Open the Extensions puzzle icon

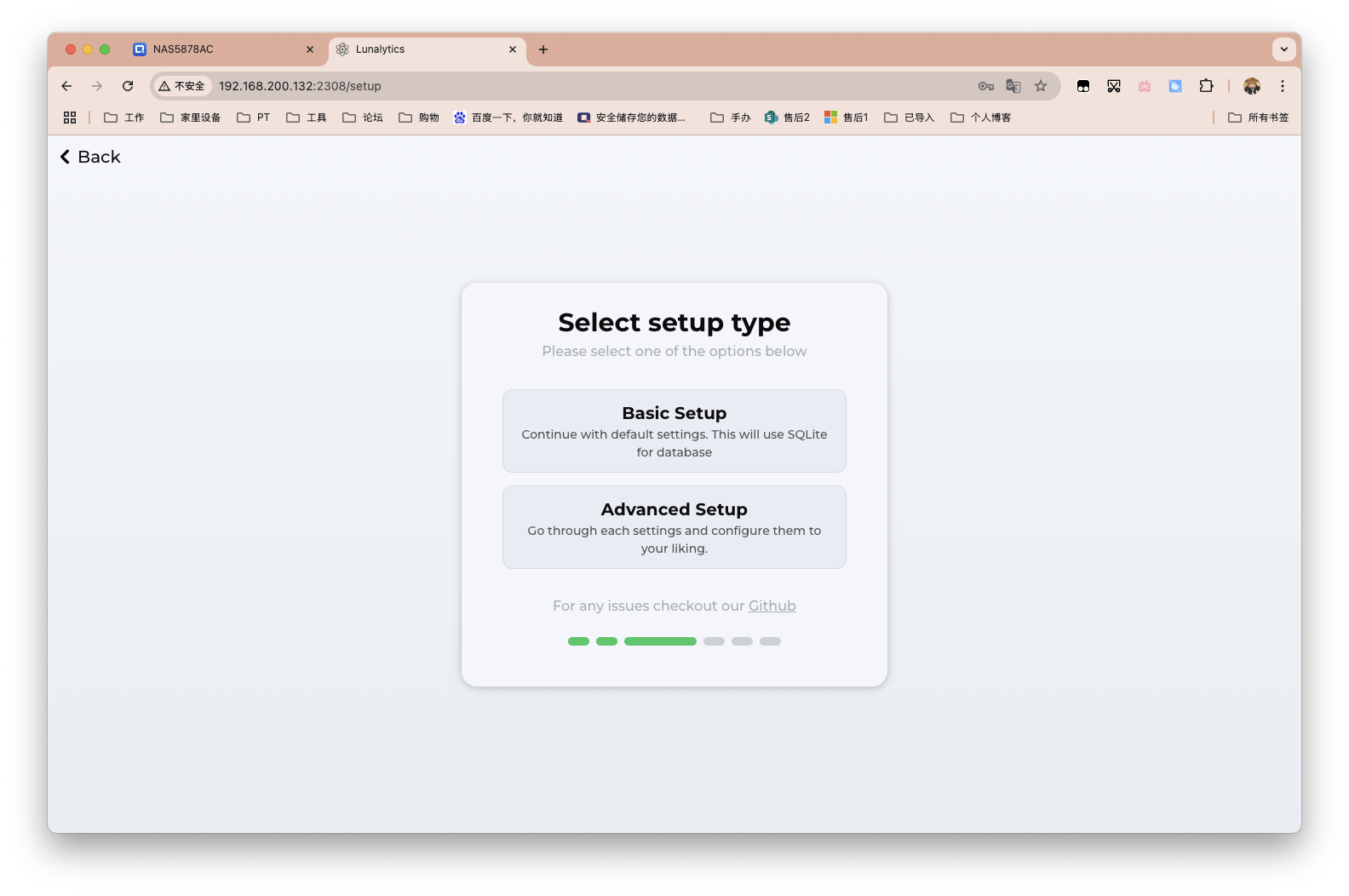[1206, 86]
